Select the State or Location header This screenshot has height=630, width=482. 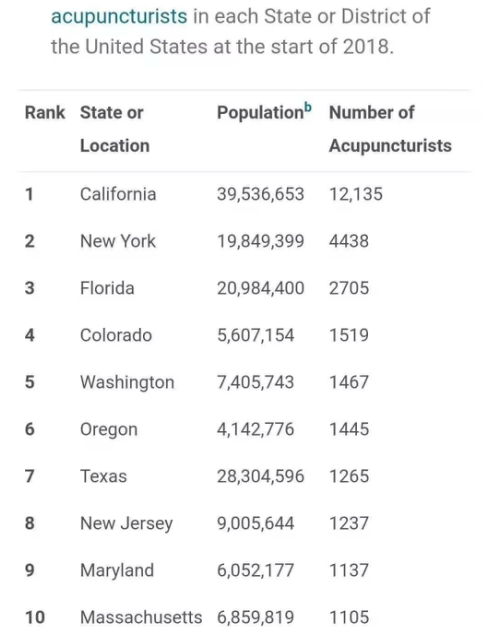pyautogui.click(x=115, y=129)
